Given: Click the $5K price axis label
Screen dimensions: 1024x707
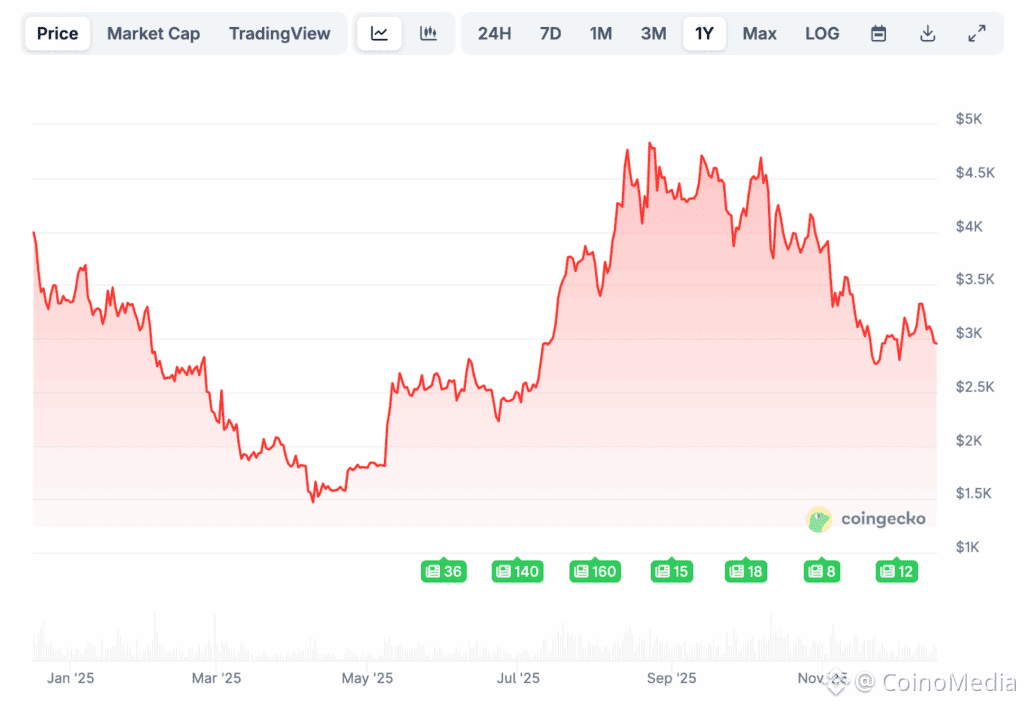Looking at the screenshot, I should pyautogui.click(x=968, y=119).
